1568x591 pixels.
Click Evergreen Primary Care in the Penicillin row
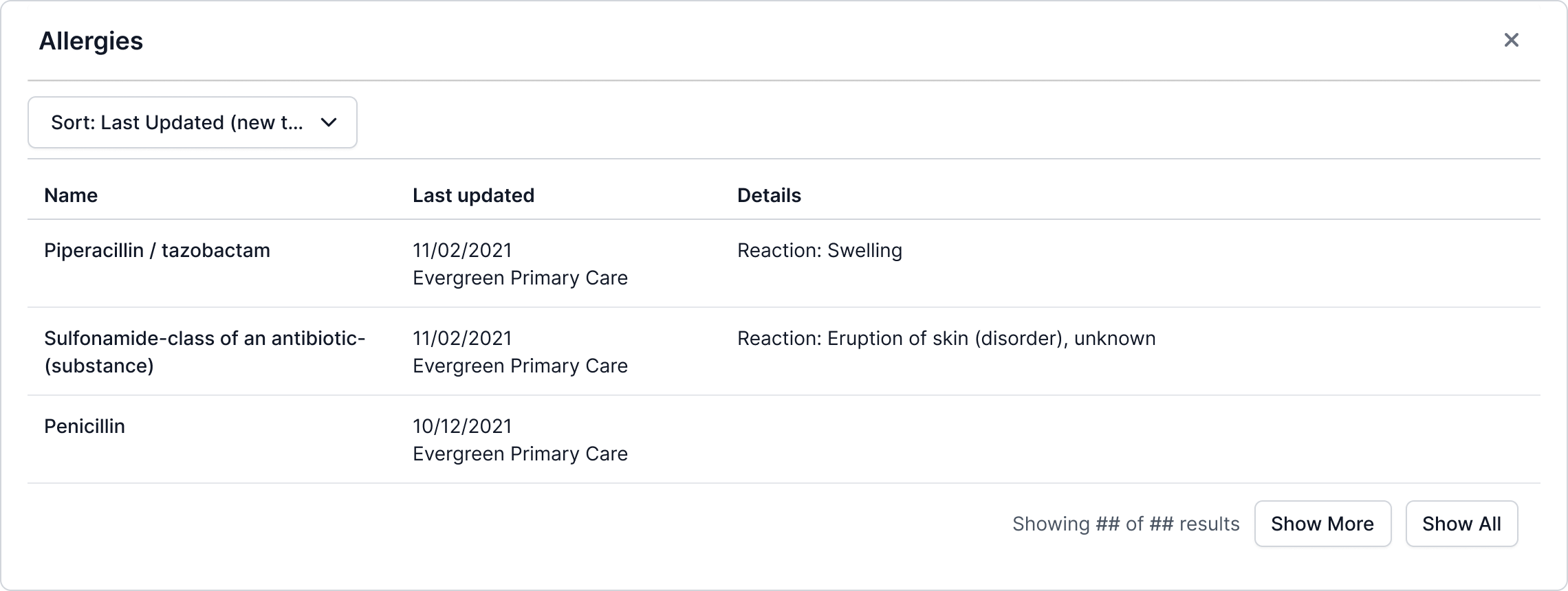[x=520, y=454]
